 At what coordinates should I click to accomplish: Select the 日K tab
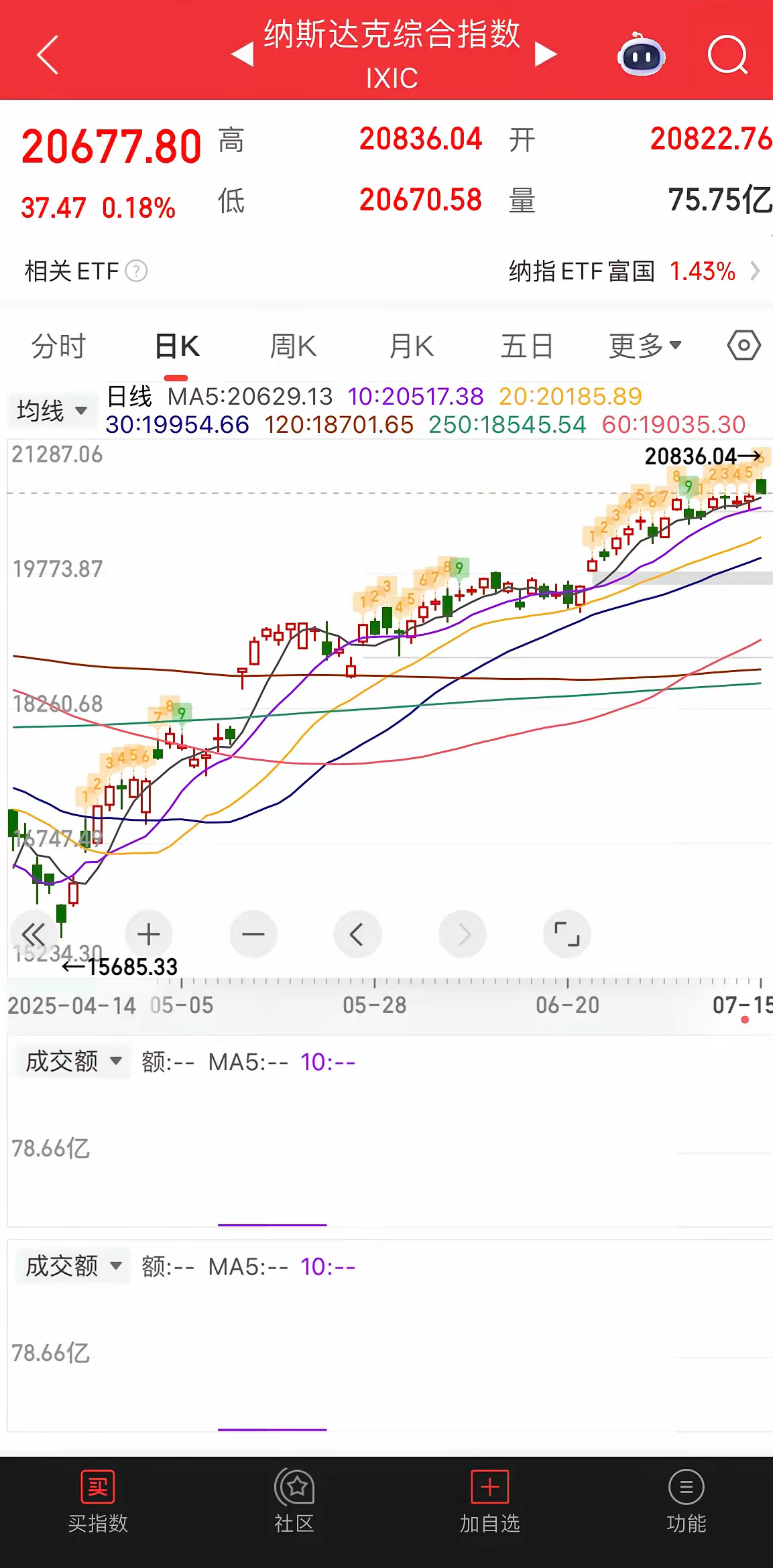[177, 346]
